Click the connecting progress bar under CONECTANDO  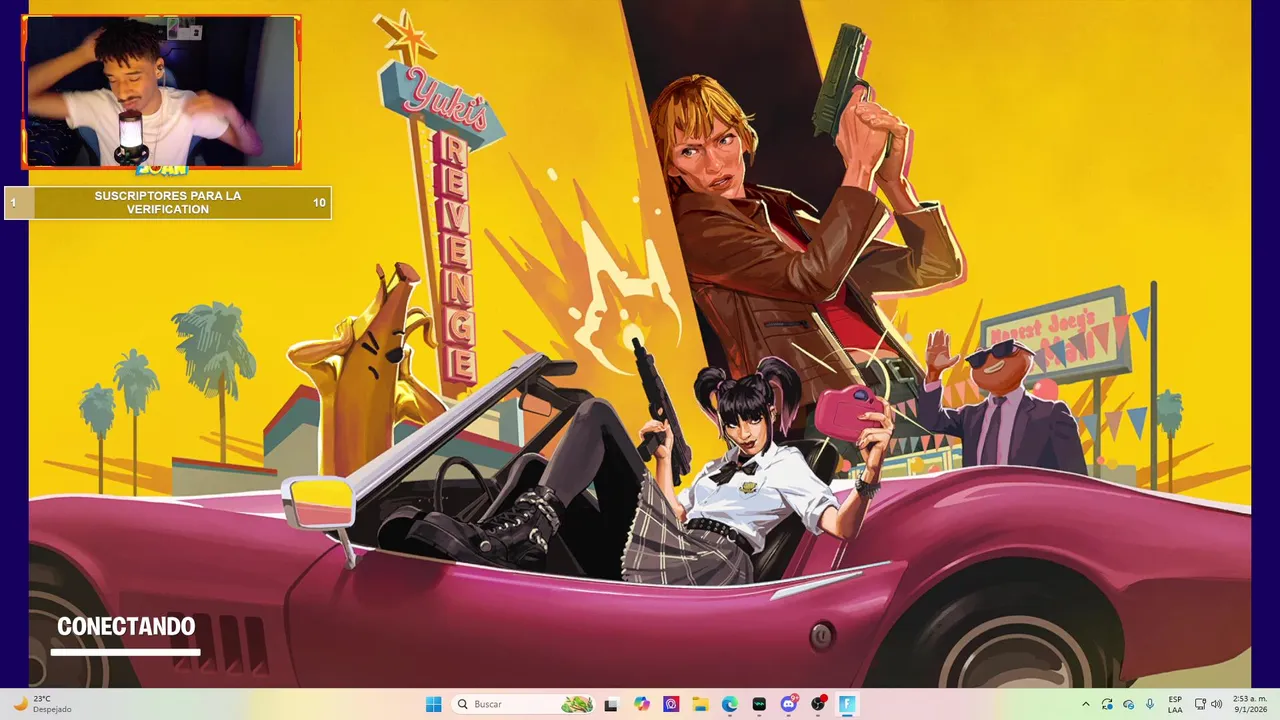[x=126, y=652]
